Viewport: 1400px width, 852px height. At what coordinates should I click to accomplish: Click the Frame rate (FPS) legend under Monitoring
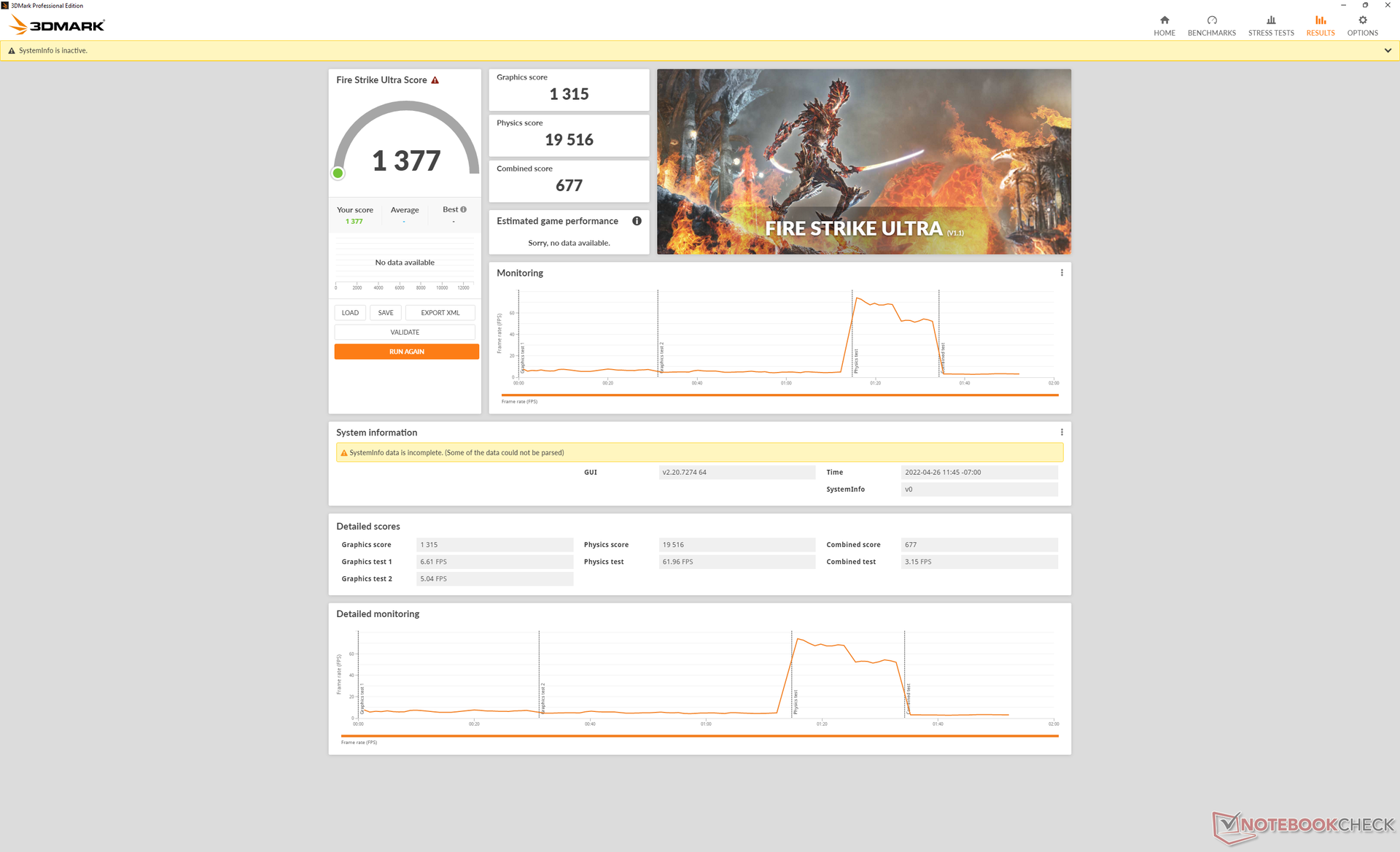[519, 402]
